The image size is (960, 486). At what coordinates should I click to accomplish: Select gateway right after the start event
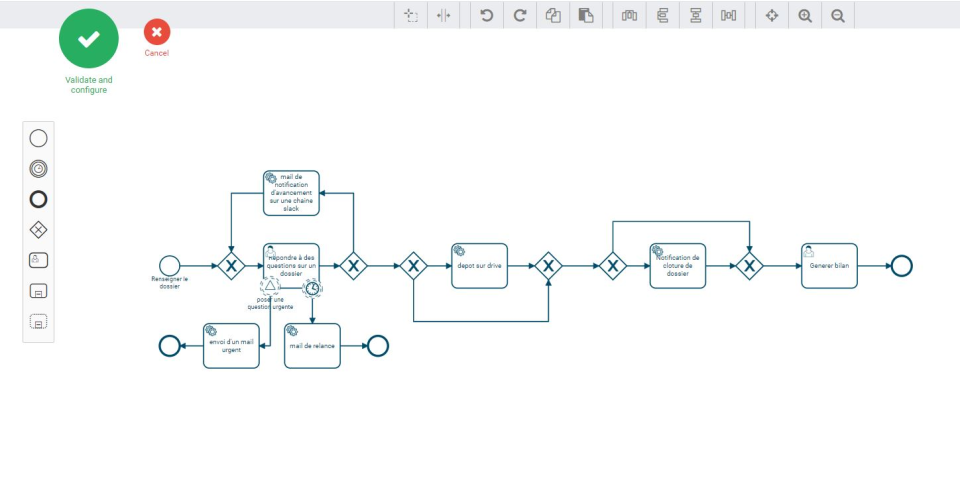231,266
